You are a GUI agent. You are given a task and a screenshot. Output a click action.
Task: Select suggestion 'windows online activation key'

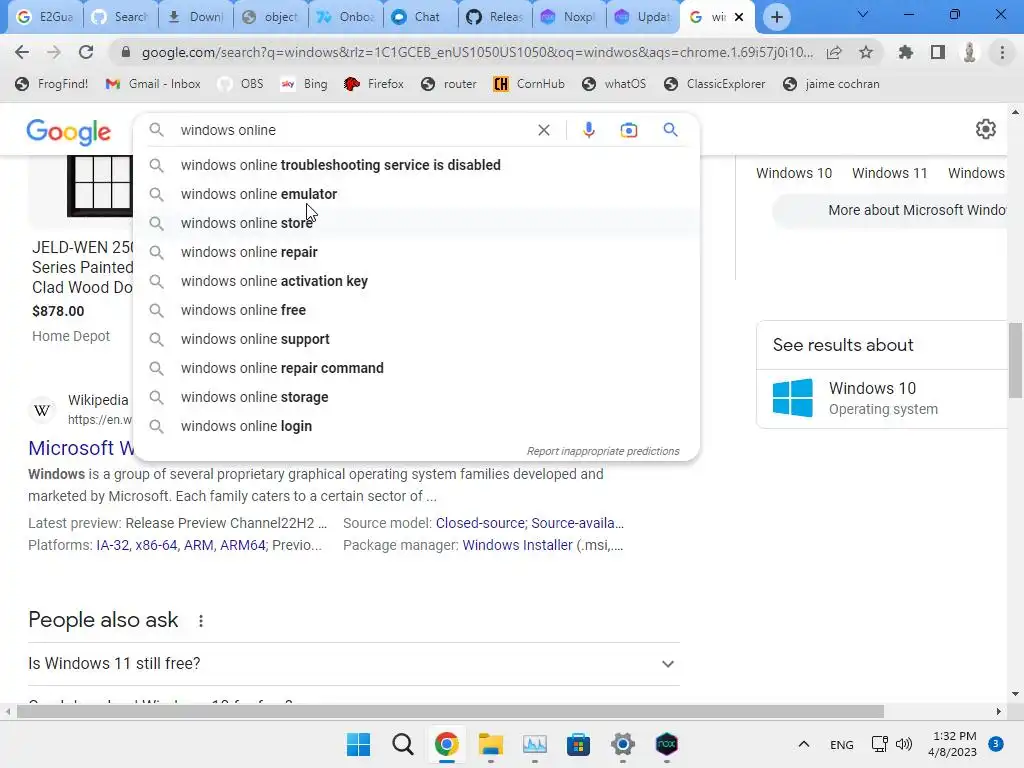click(416, 281)
